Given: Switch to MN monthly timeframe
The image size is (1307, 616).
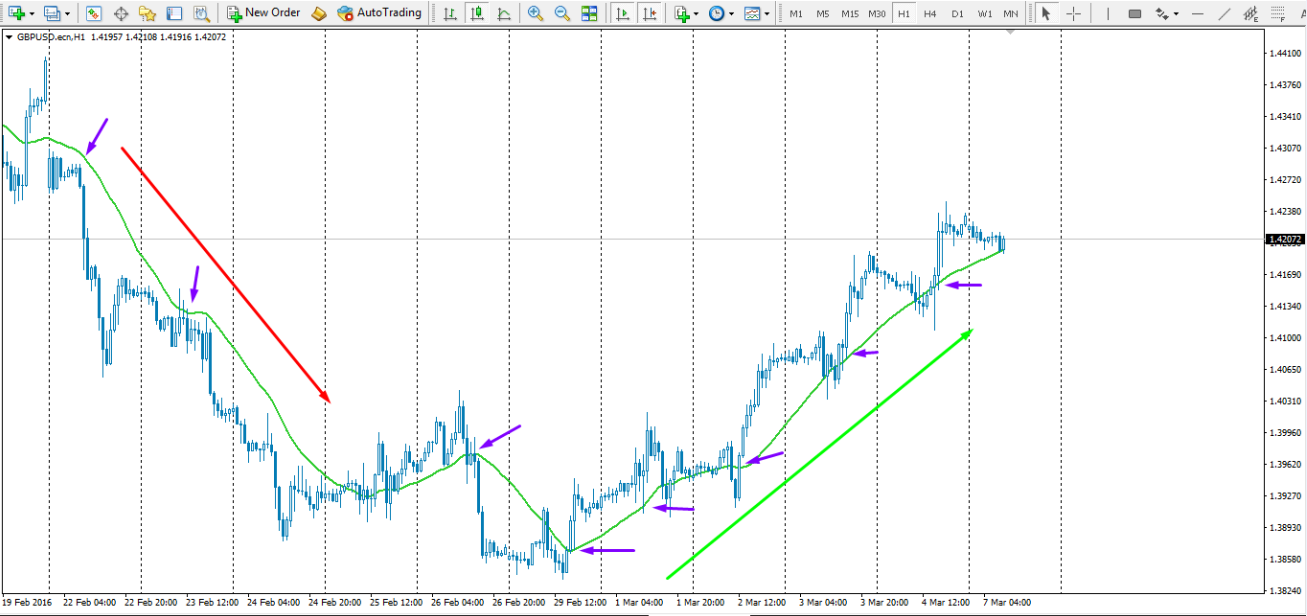Looking at the screenshot, I should coord(1011,14).
